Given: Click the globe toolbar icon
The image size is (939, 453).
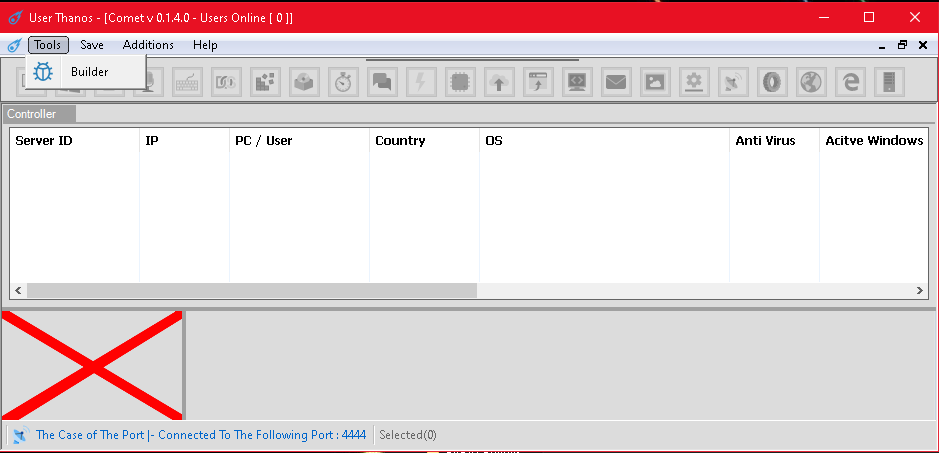Looking at the screenshot, I should 811,82.
